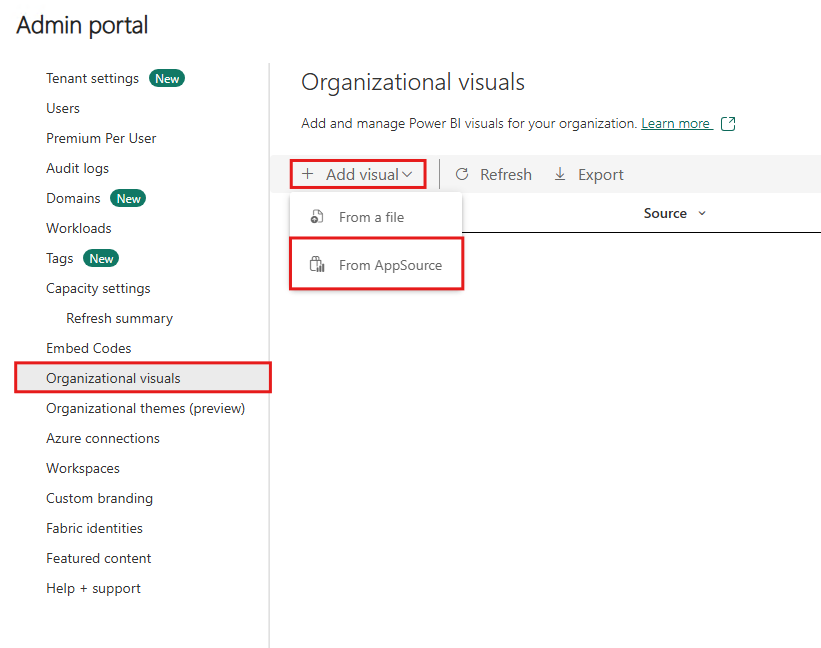This screenshot has height=648, width=821.
Task: Click the New badge beside Tenant settings
Action: tap(167, 78)
